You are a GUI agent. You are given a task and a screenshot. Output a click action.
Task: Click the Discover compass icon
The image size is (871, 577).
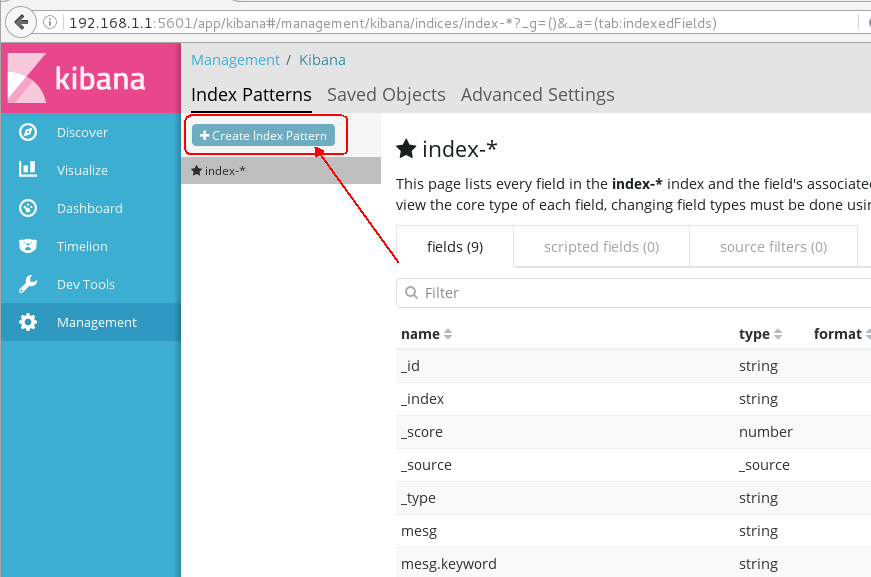pos(28,132)
